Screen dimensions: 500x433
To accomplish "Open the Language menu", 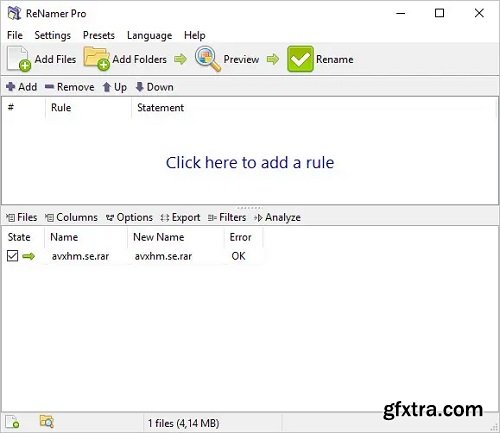I will pyautogui.click(x=150, y=35).
